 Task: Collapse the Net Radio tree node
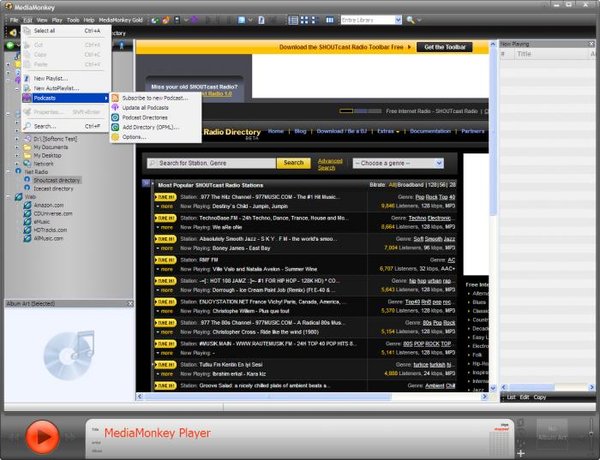(x=8, y=171)
